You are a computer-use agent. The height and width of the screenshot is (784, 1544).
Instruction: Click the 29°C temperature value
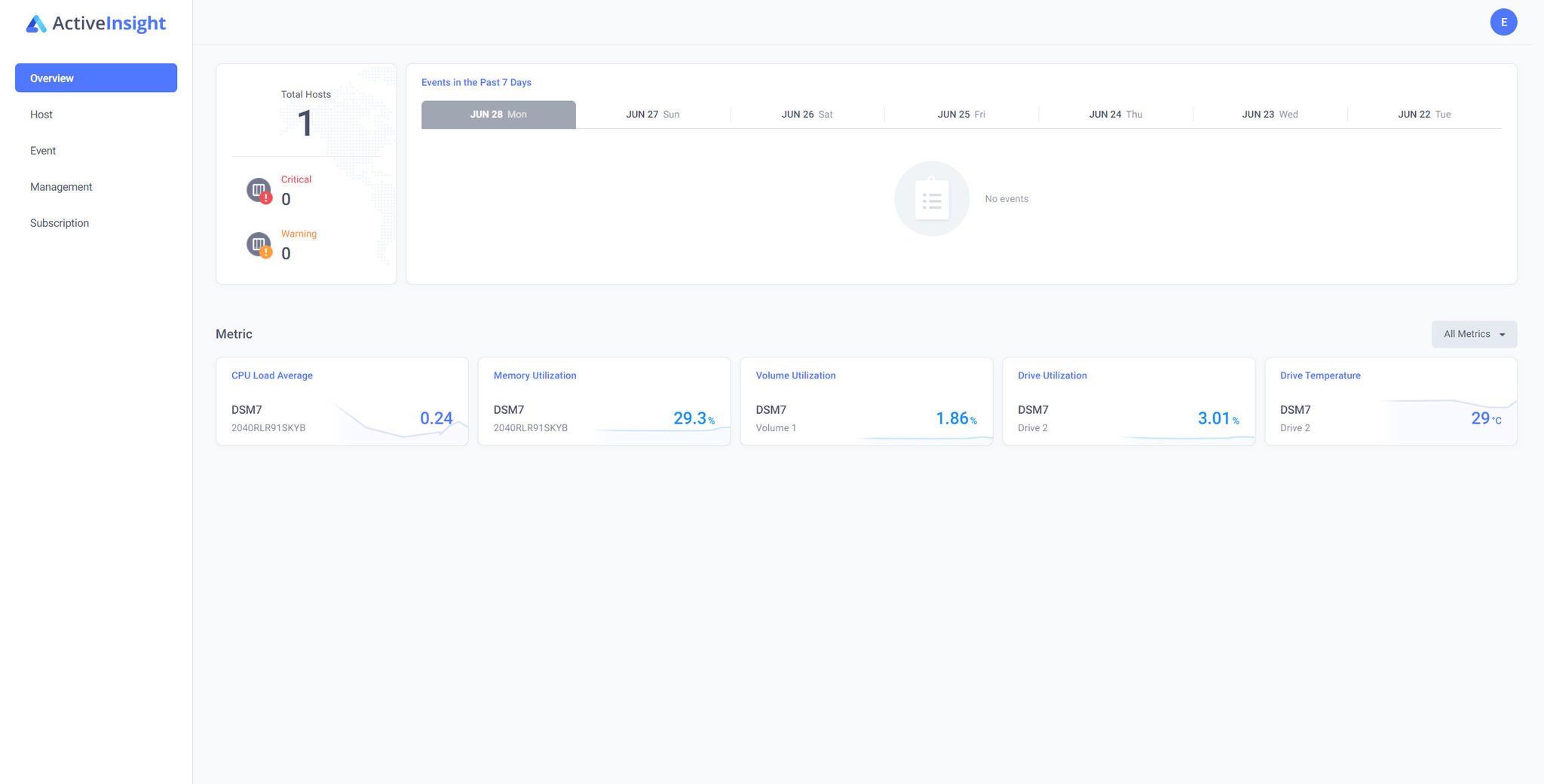click(x=1486, y=418)
